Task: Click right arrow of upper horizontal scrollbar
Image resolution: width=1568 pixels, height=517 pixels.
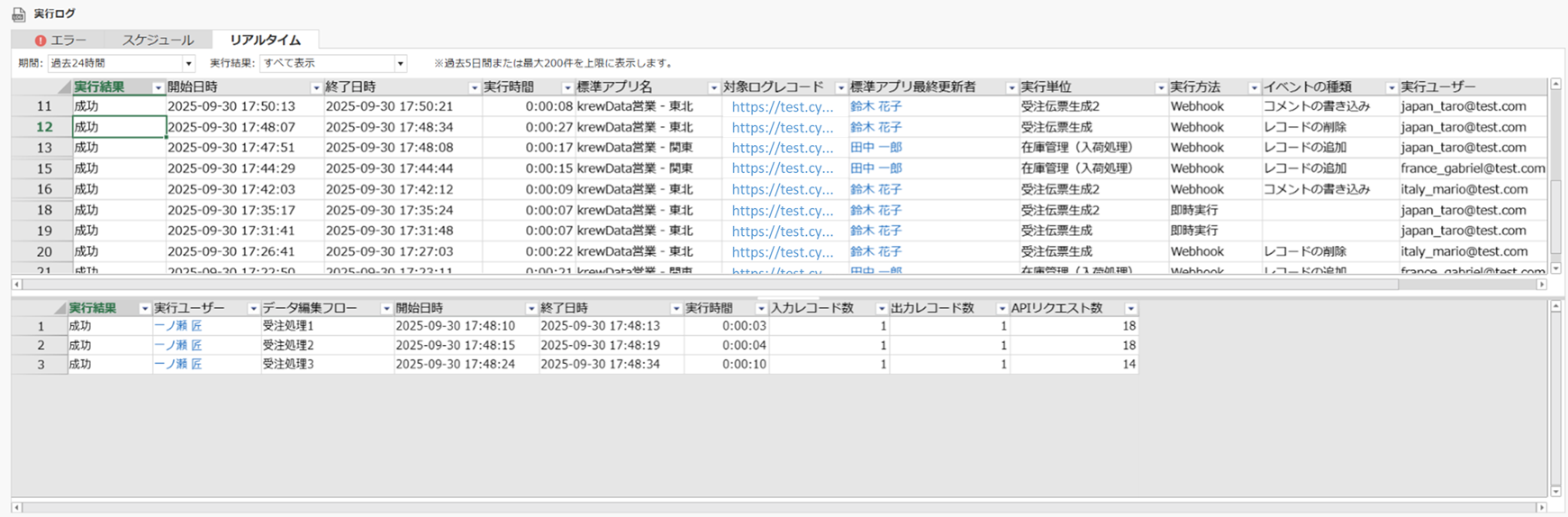Action: pyautogui.click(x=1541, y=285)
